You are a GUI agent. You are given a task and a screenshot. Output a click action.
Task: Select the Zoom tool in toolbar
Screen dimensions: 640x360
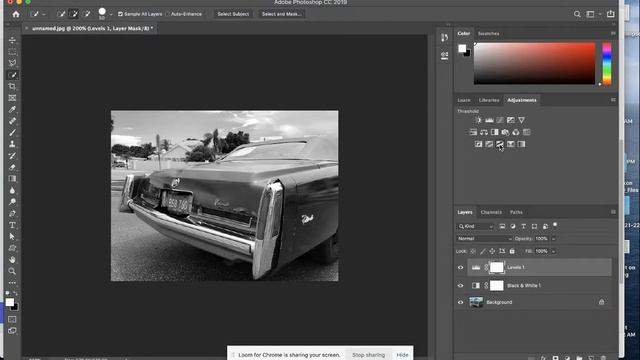(12, 271)
